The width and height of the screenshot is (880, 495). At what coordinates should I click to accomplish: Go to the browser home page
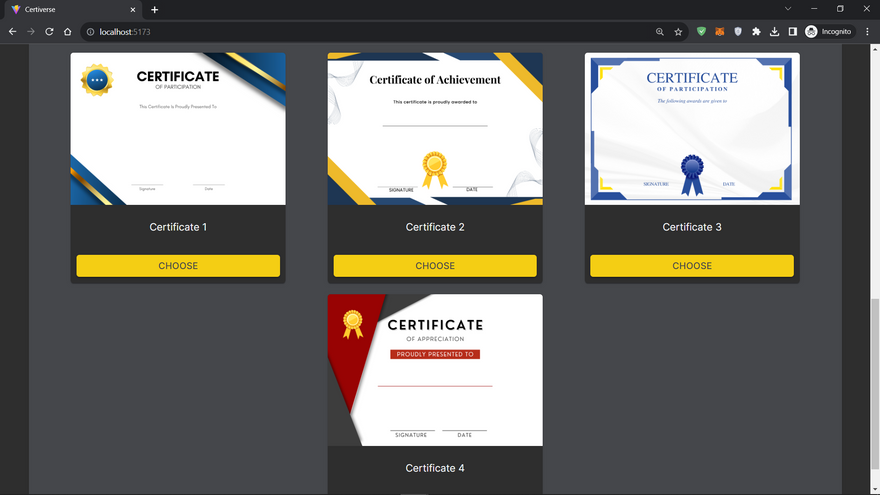[68, 32]
